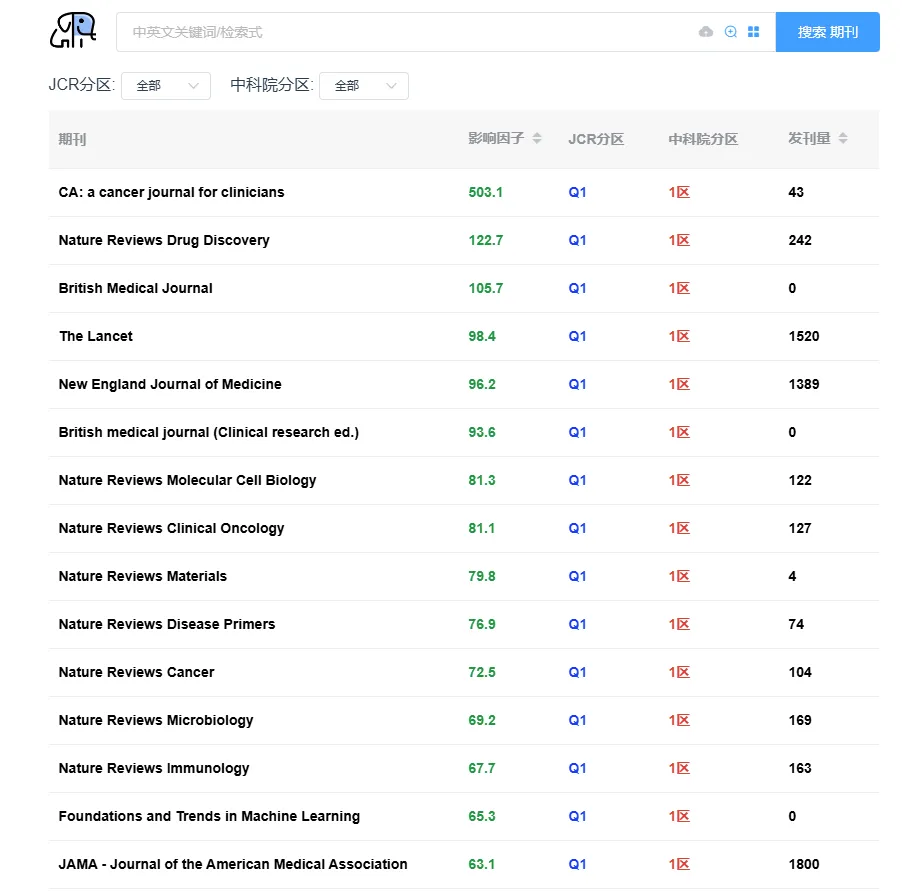902x891 pixels.
Task: Click the JCR分区 column header
Action: click(x=596, y=139)
